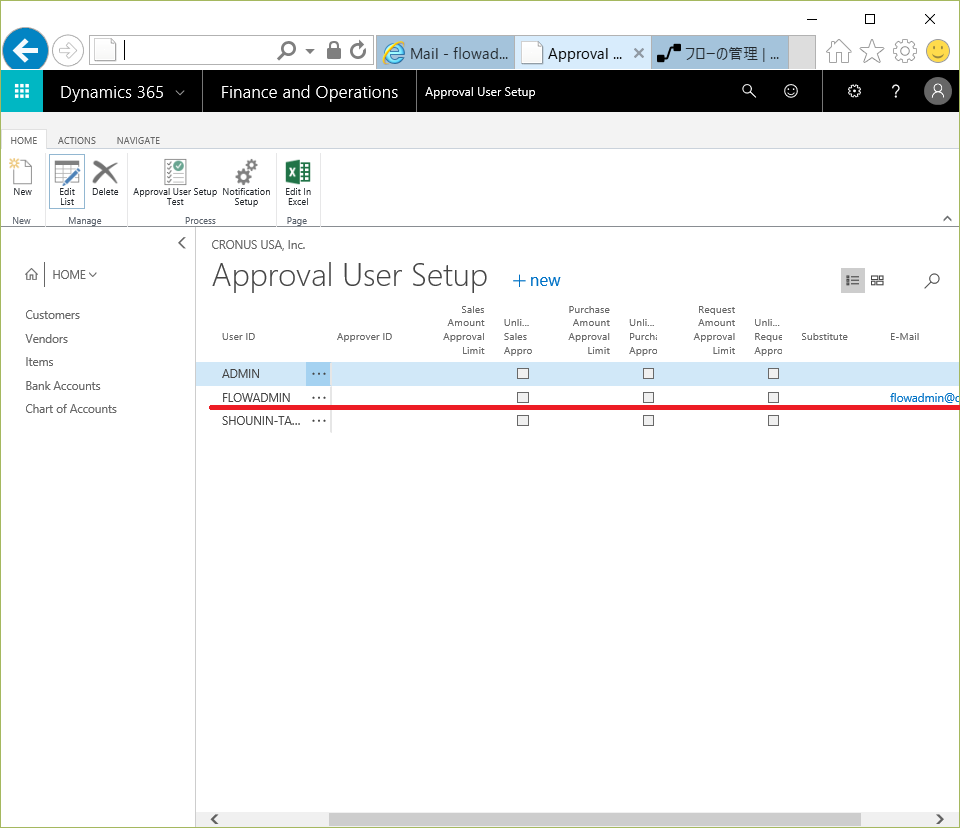Open the SHOUNIN-TA row more options menu
The height and width of the screenshot is (828, 960).
coord(318,421)
